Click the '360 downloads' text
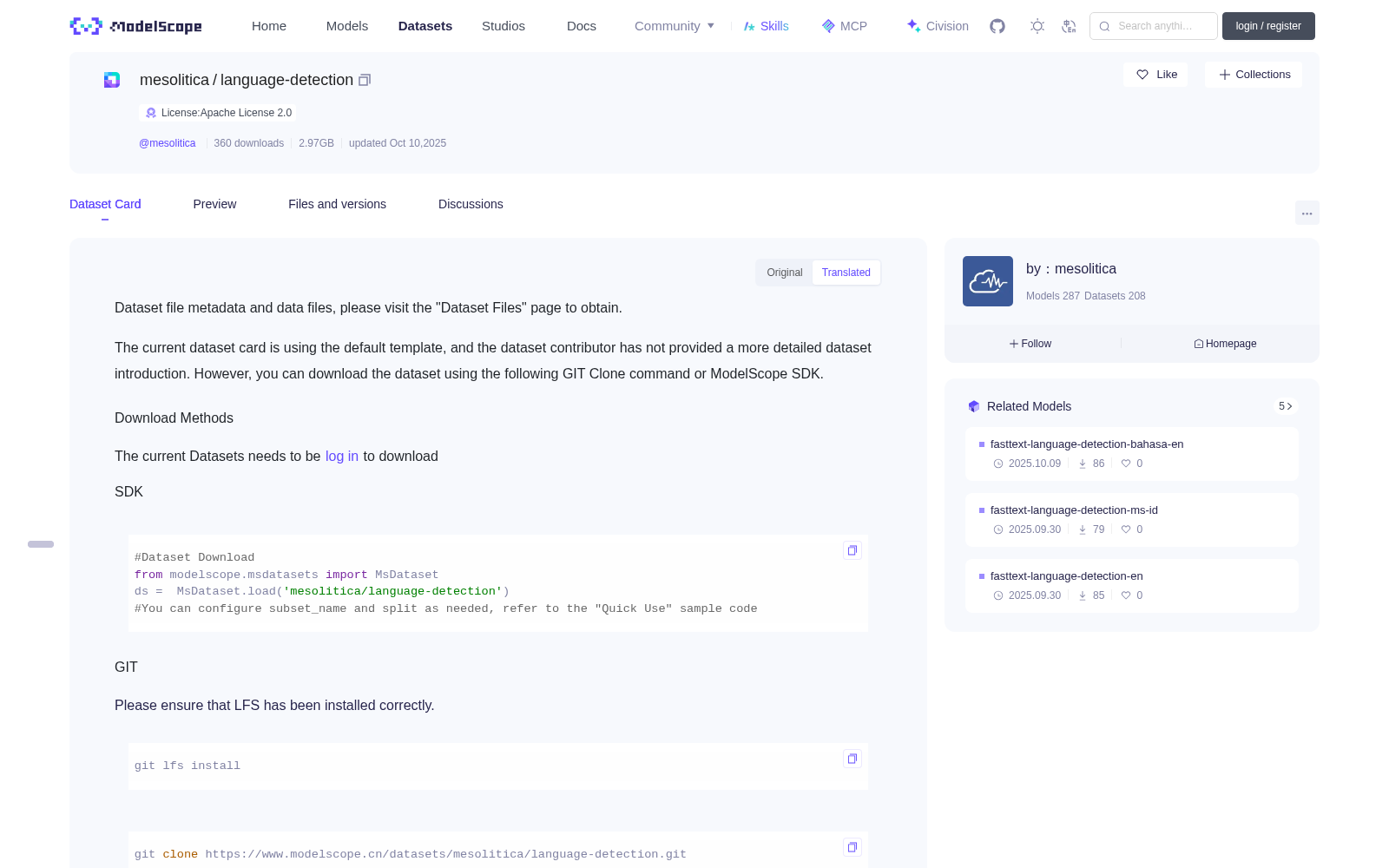1389x868 pixels. click(249, 143)
